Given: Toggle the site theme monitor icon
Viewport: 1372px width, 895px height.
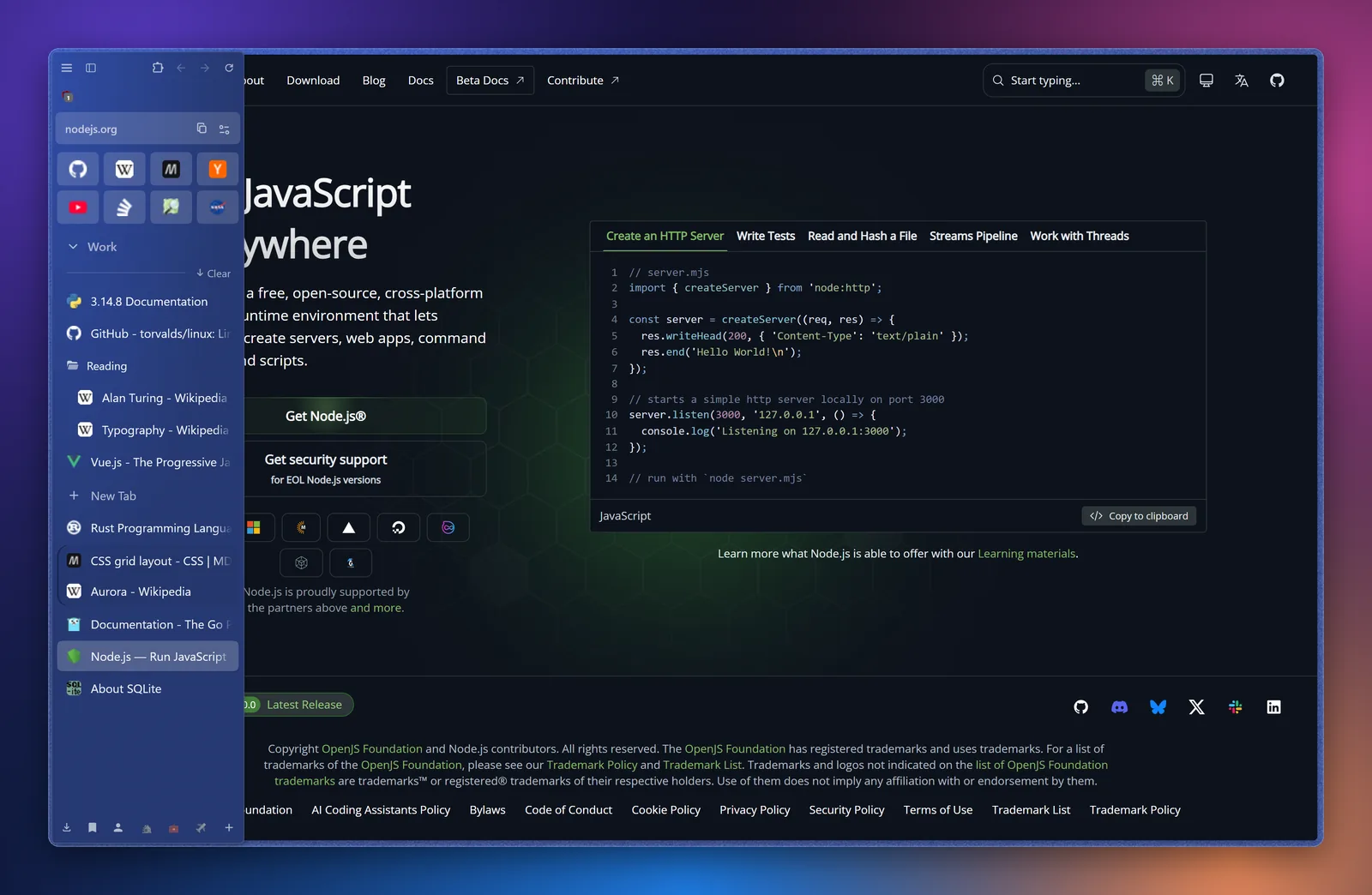Looking at the screenshot, I should tap(1207, 81).
